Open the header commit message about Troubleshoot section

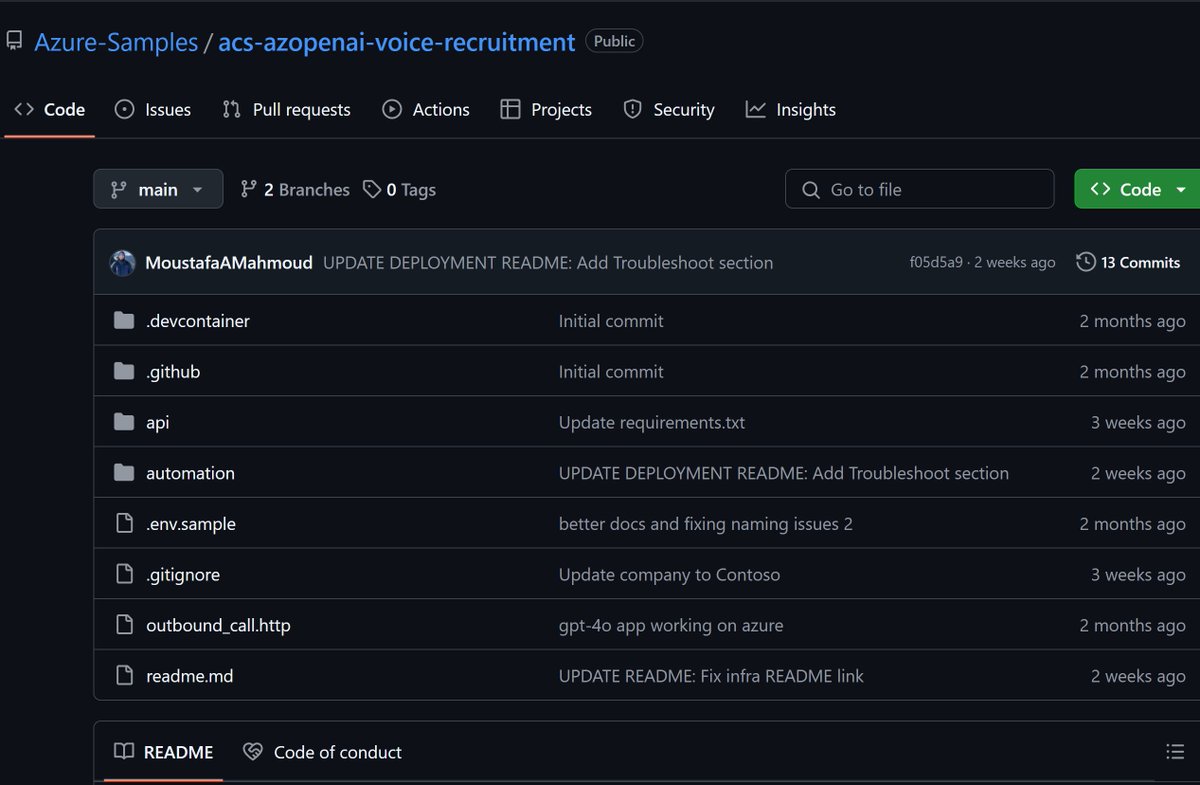pos(548,262)
